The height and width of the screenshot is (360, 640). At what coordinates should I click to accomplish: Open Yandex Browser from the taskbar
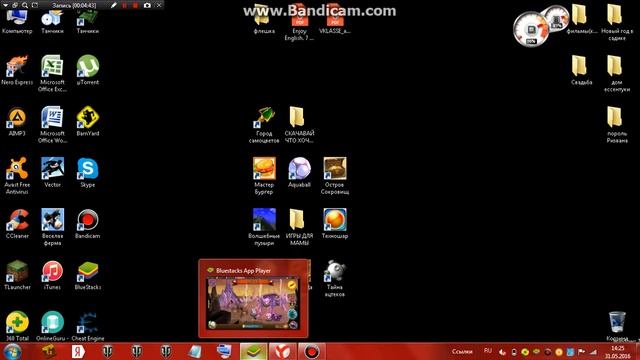pyautogui.click(x=282, y=351)
